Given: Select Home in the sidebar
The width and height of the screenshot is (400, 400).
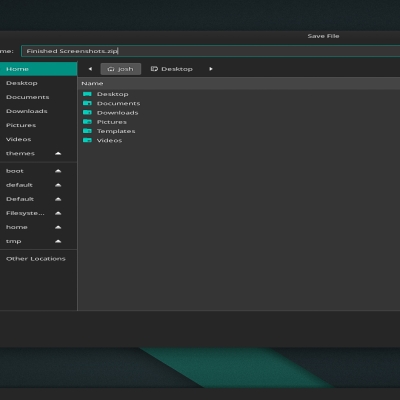Looking at the screenshot, I should (38, 69).
